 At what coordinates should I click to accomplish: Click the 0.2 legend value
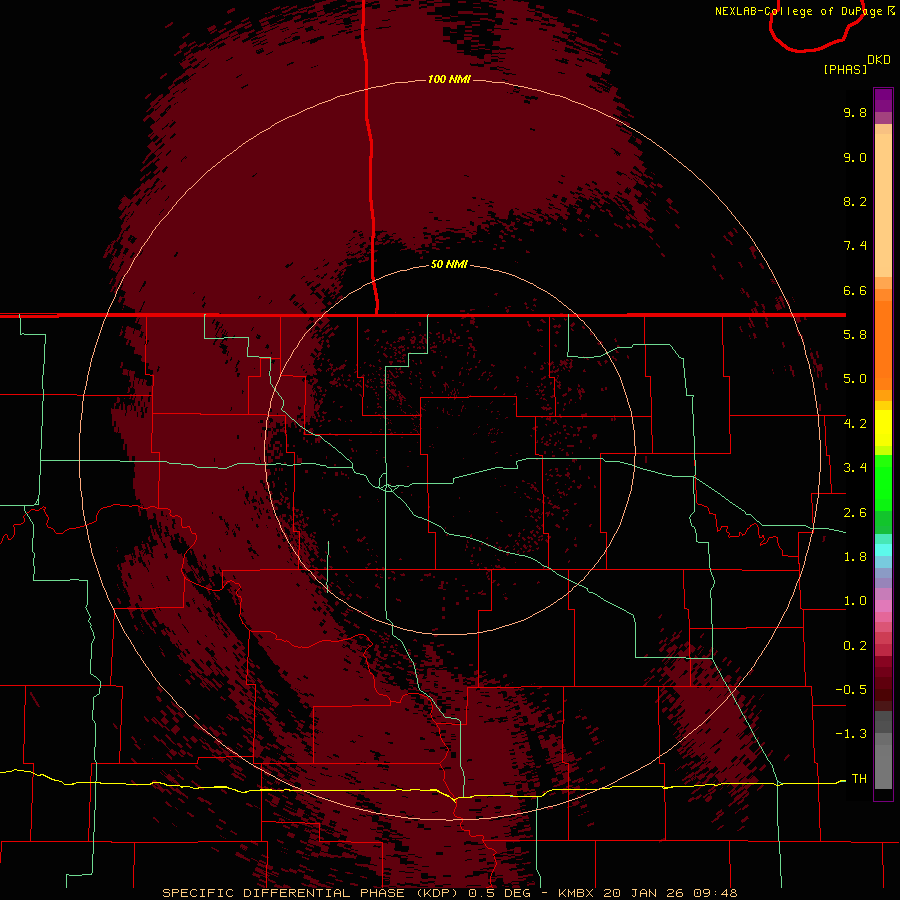[855, 646]
